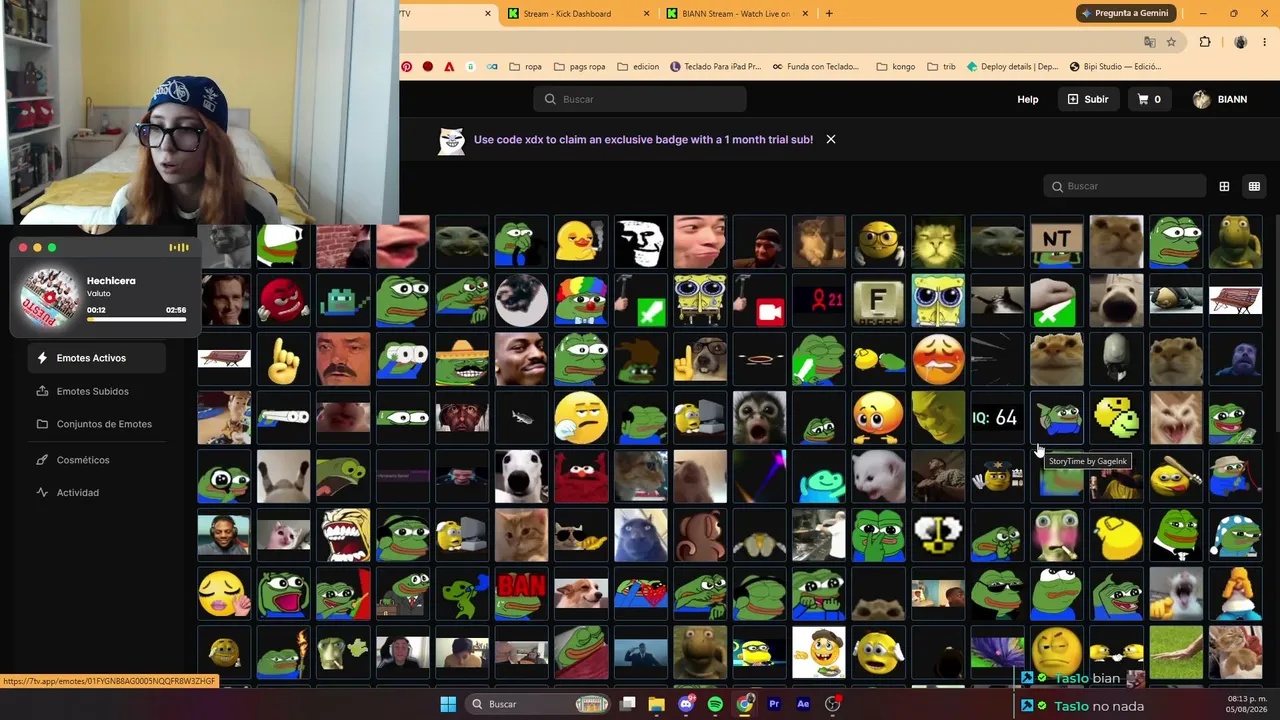Focus the top Buscar search field
1280x720 pixels.
640,99
